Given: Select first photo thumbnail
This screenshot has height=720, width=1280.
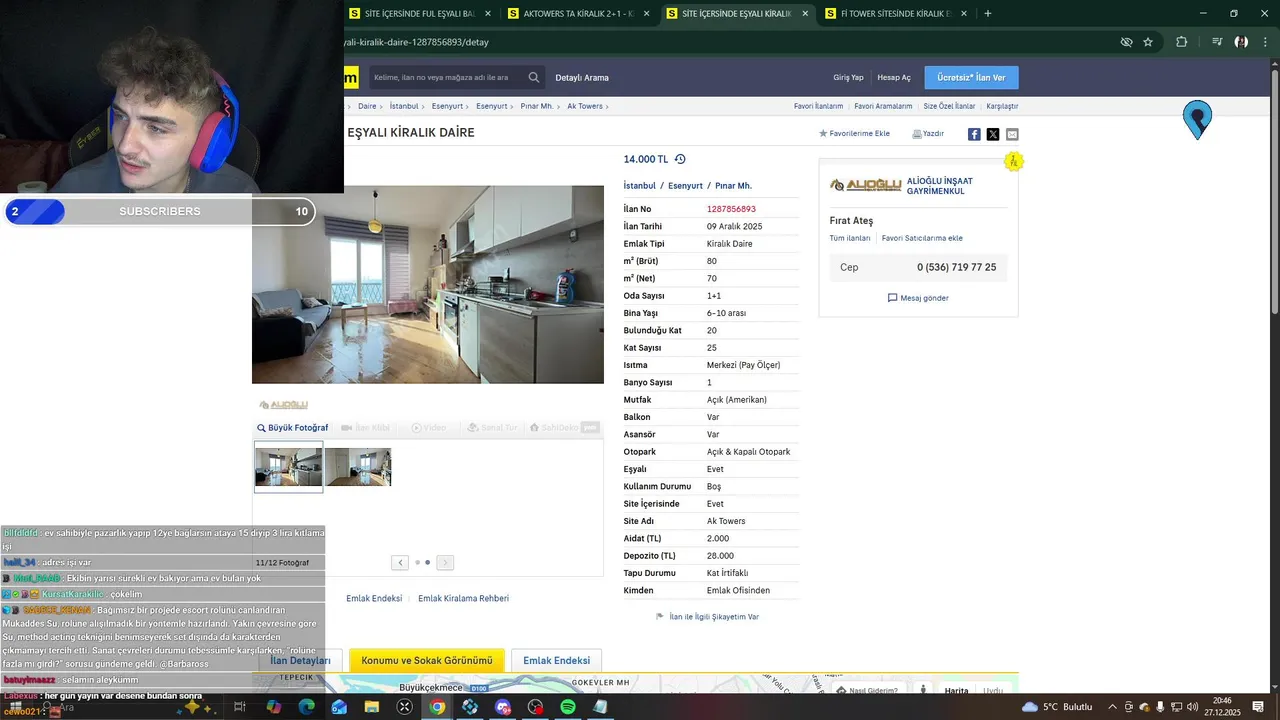Looking at the screenshot, I should coord(289,467).
